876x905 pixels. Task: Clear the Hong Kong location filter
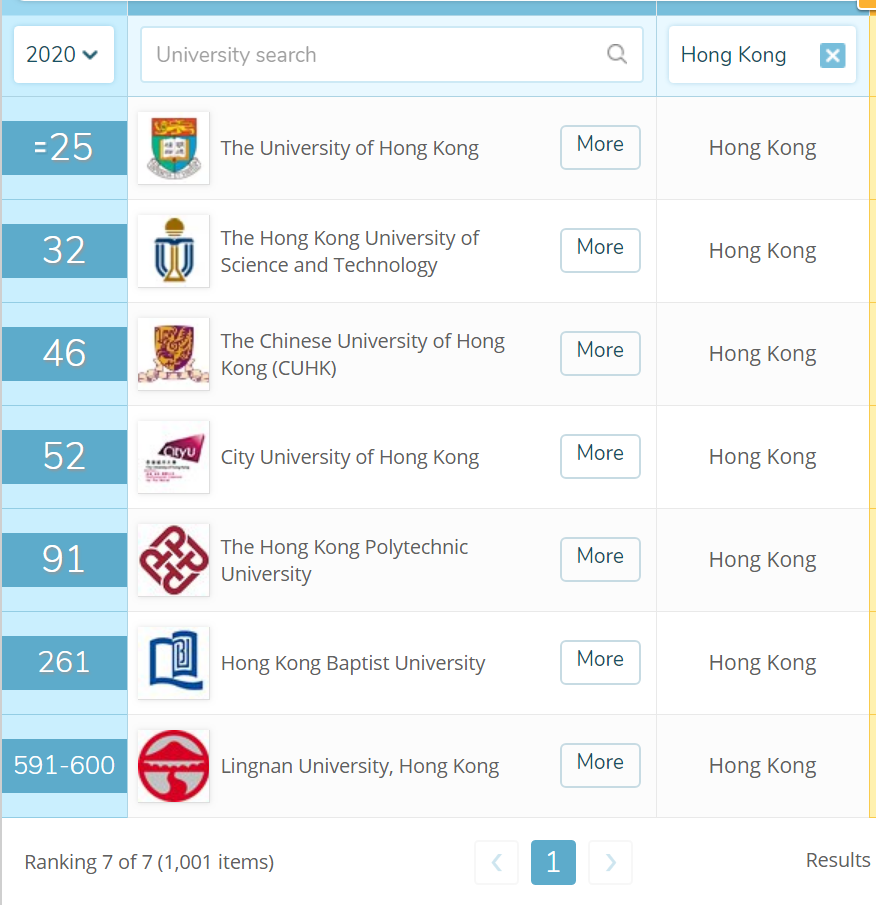(832, 55)
